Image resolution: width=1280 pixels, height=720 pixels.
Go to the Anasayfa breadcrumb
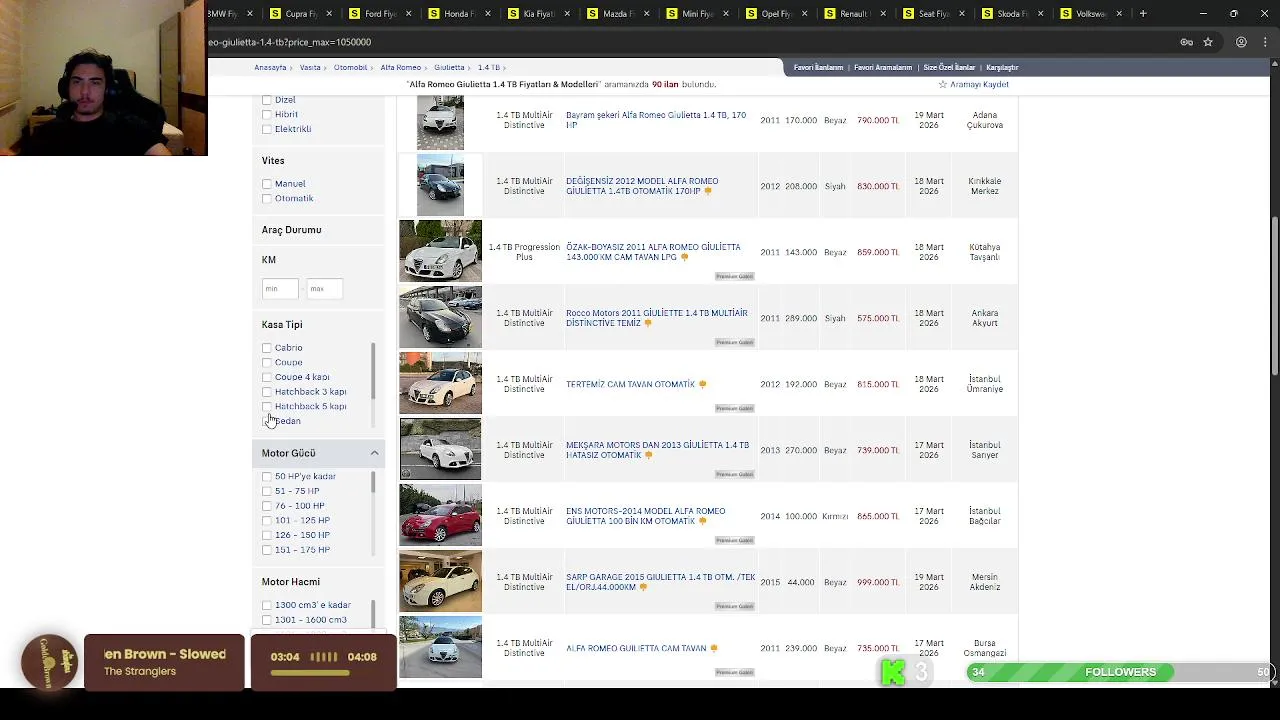pyautogui.click(x=270, y=67)
